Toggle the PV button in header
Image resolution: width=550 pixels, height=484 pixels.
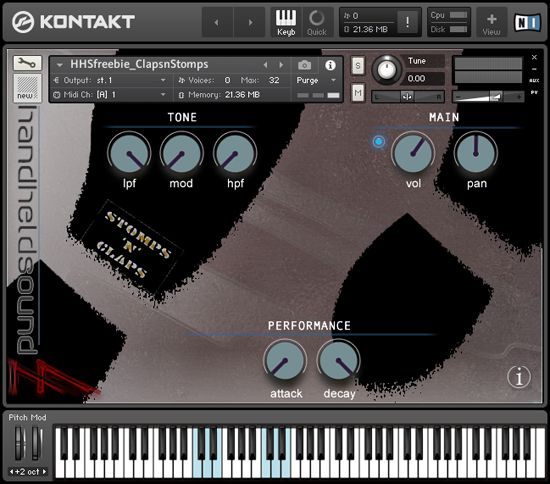click(x=534, y=93)
